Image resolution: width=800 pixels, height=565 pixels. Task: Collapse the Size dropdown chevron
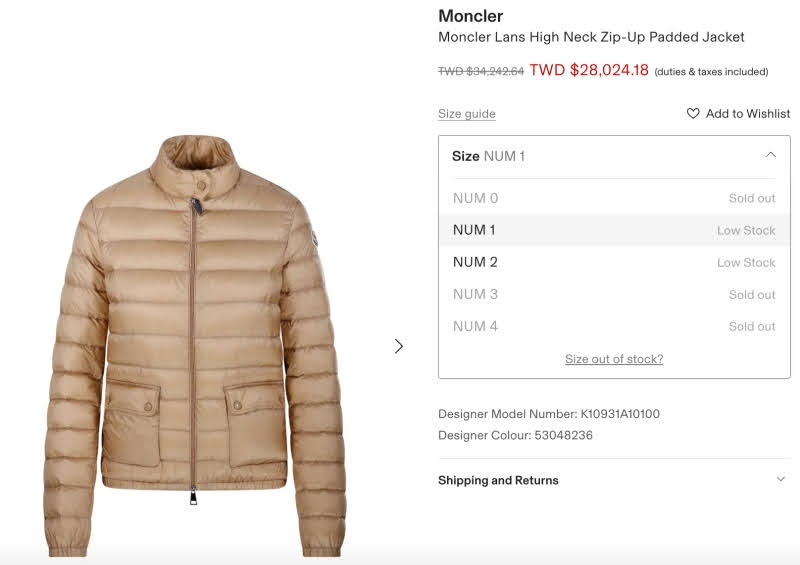(x=770, y=155)
